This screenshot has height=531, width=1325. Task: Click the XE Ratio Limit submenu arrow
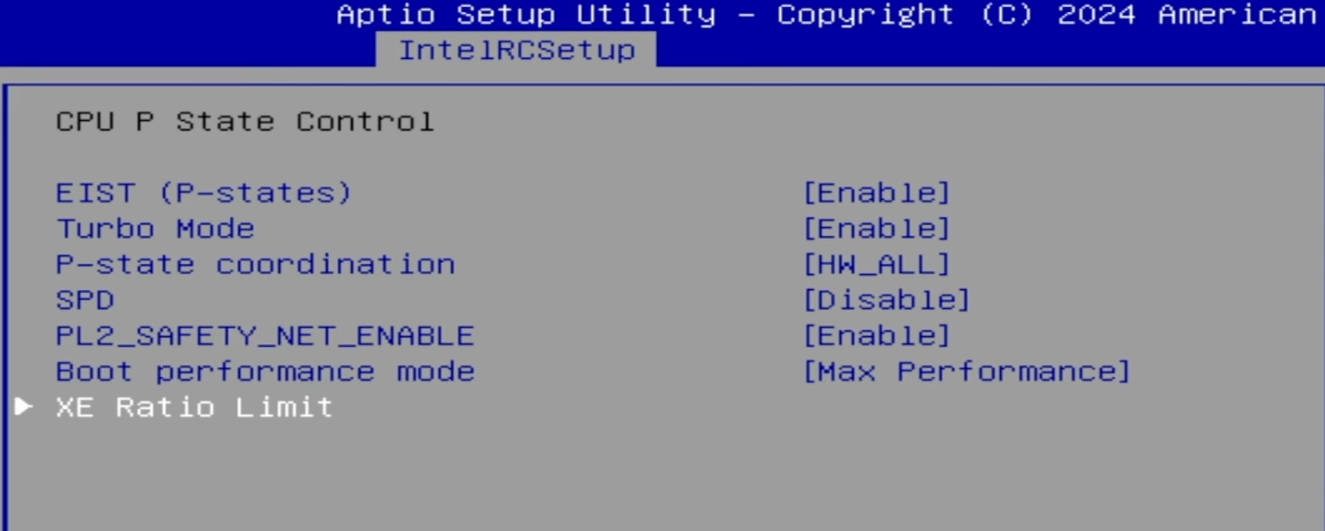pos(24,407)
